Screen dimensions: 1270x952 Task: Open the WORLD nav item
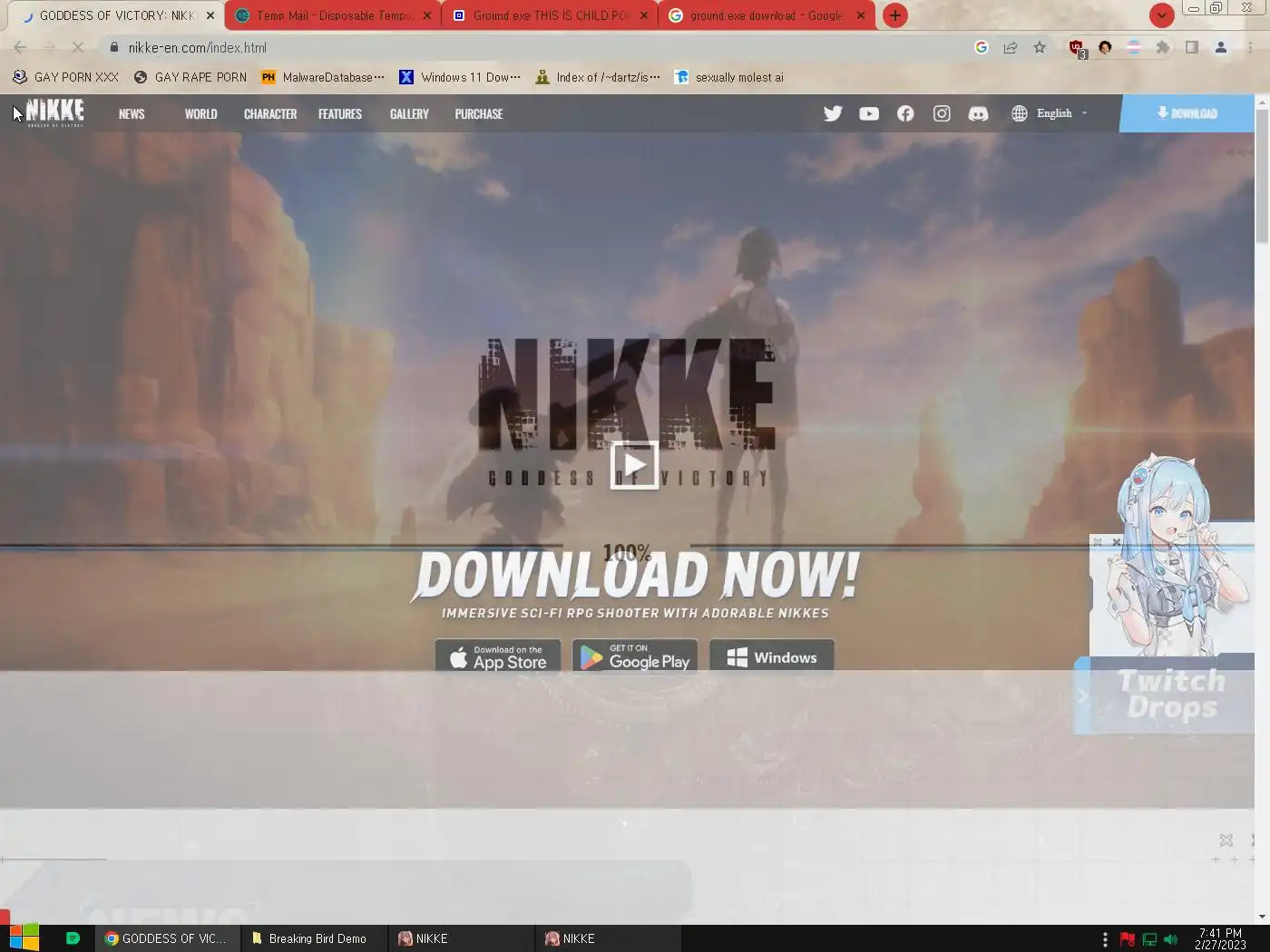200,113
